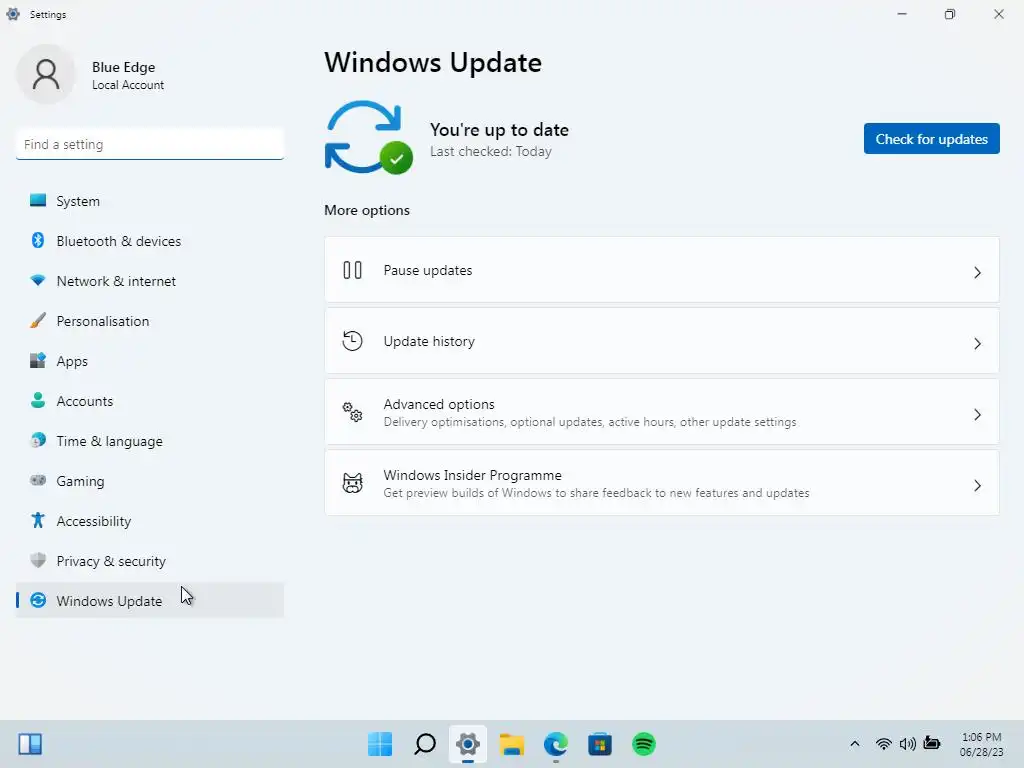Select the Advanced options label

click(x=439, y=404)
